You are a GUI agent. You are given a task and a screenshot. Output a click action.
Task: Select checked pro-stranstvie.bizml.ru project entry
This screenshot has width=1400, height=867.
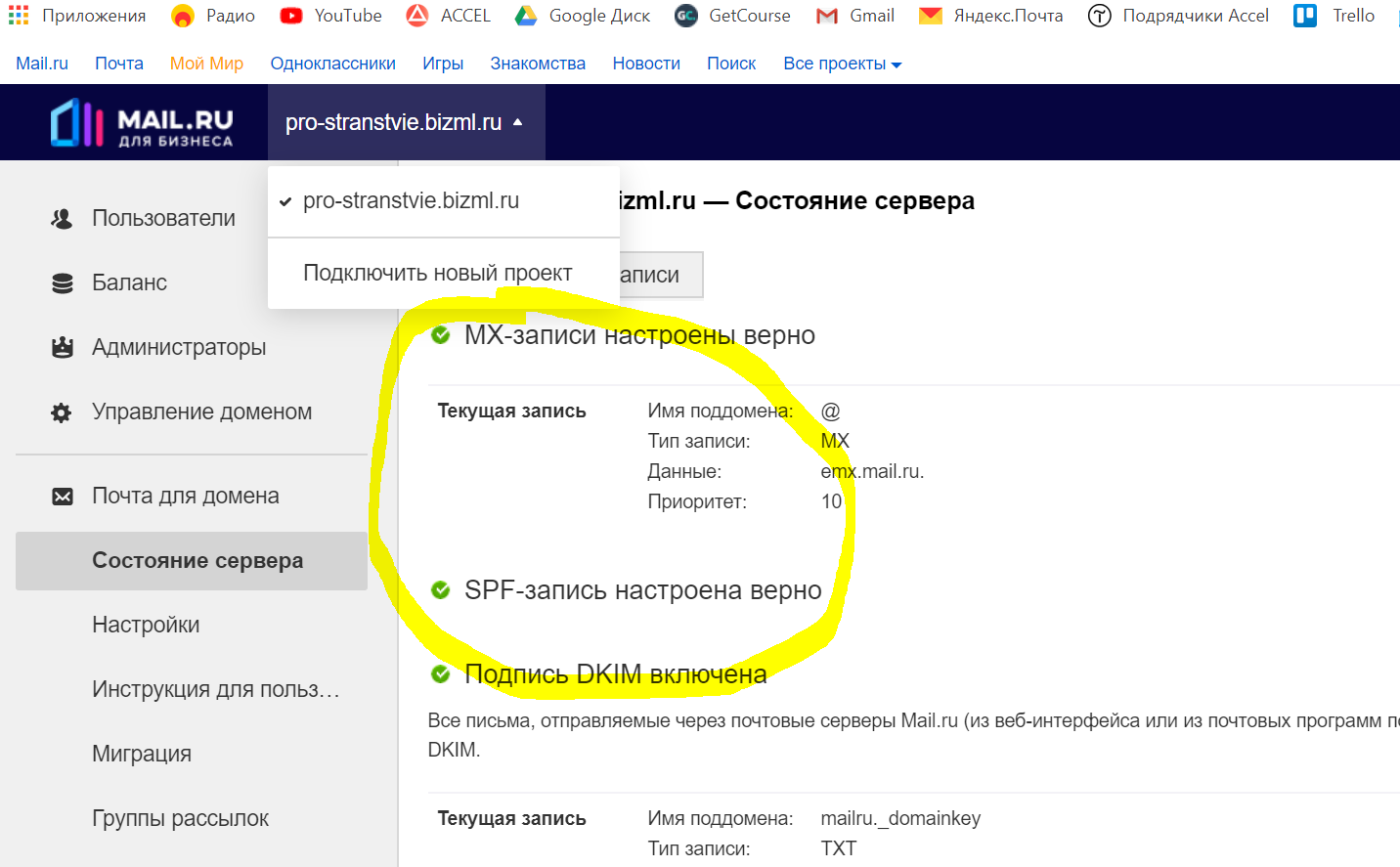click(411, 201)
